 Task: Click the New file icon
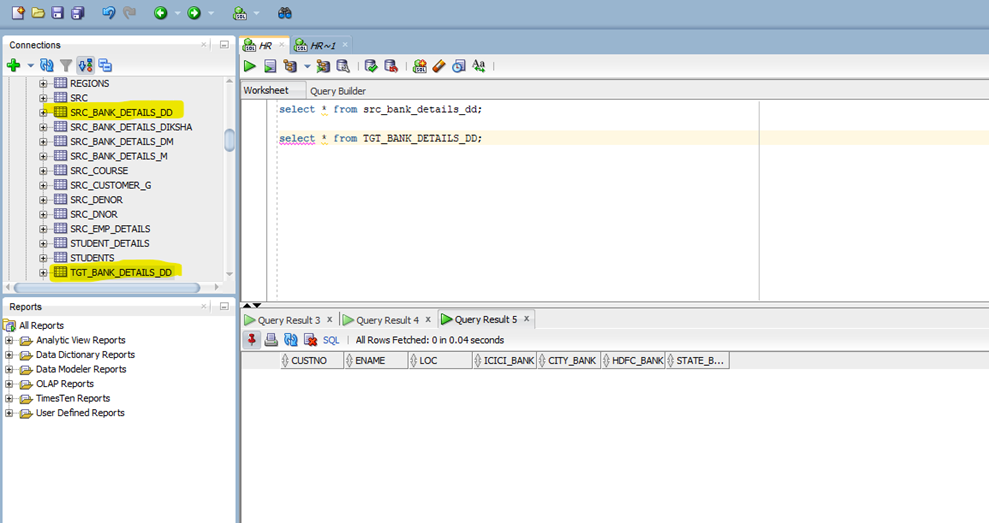point(18,12)
